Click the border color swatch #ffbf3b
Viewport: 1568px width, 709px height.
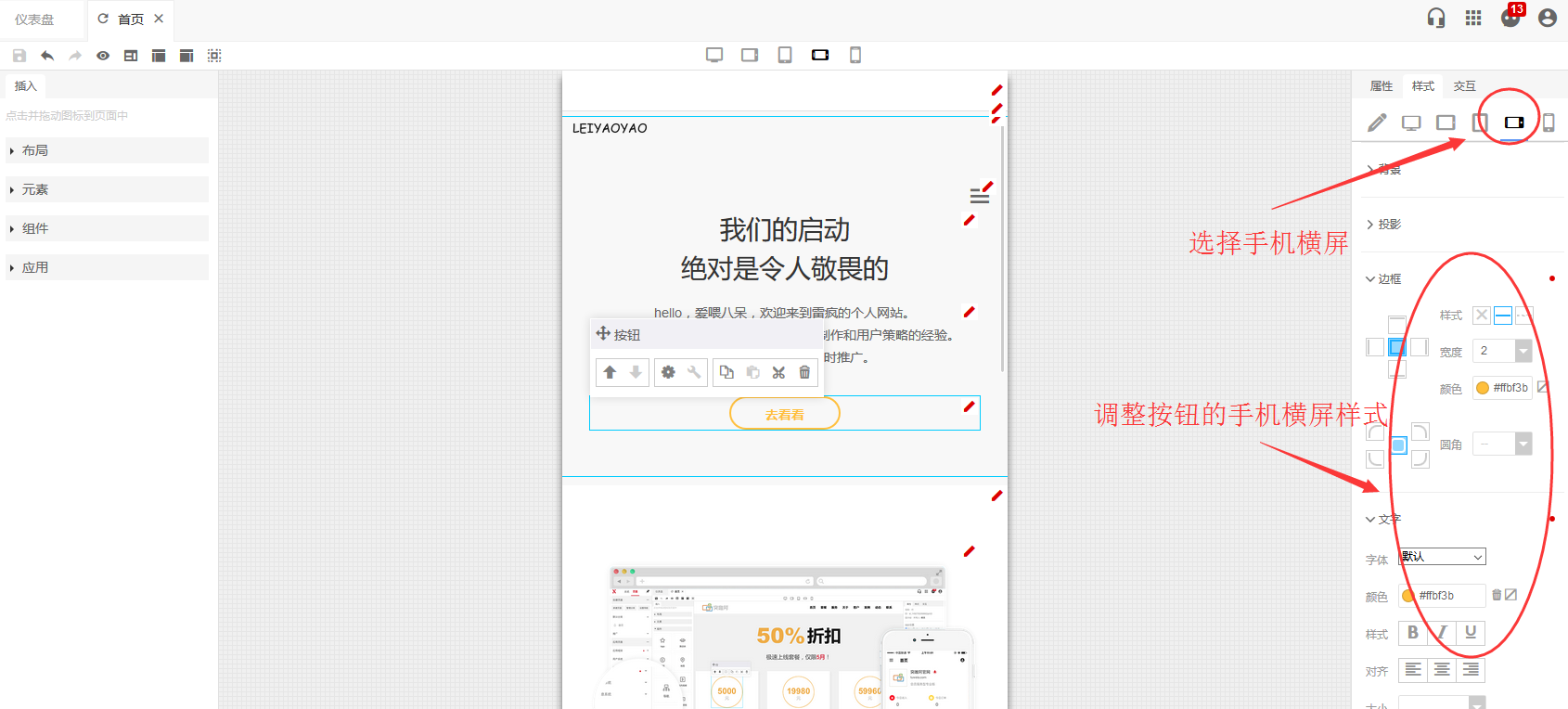1483,388
